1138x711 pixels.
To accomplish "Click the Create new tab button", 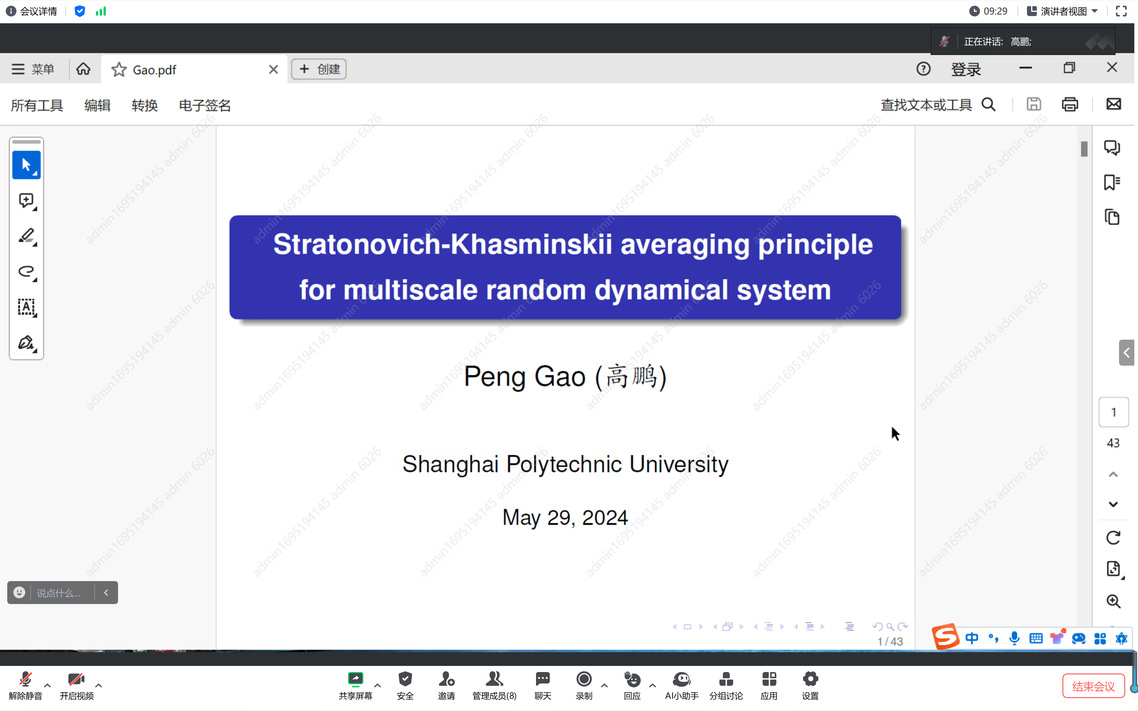I will (319, 69).
